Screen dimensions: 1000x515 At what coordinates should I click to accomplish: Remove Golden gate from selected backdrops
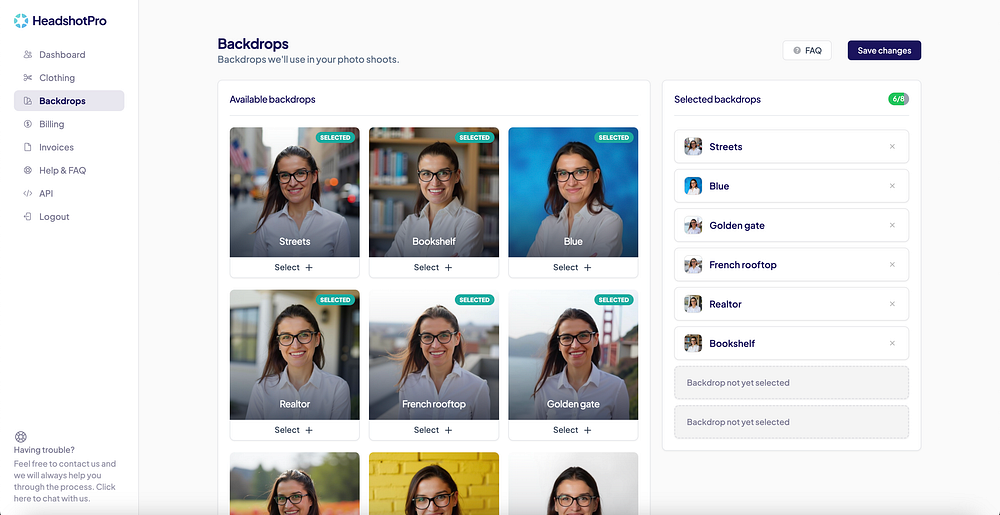point(892,225)
